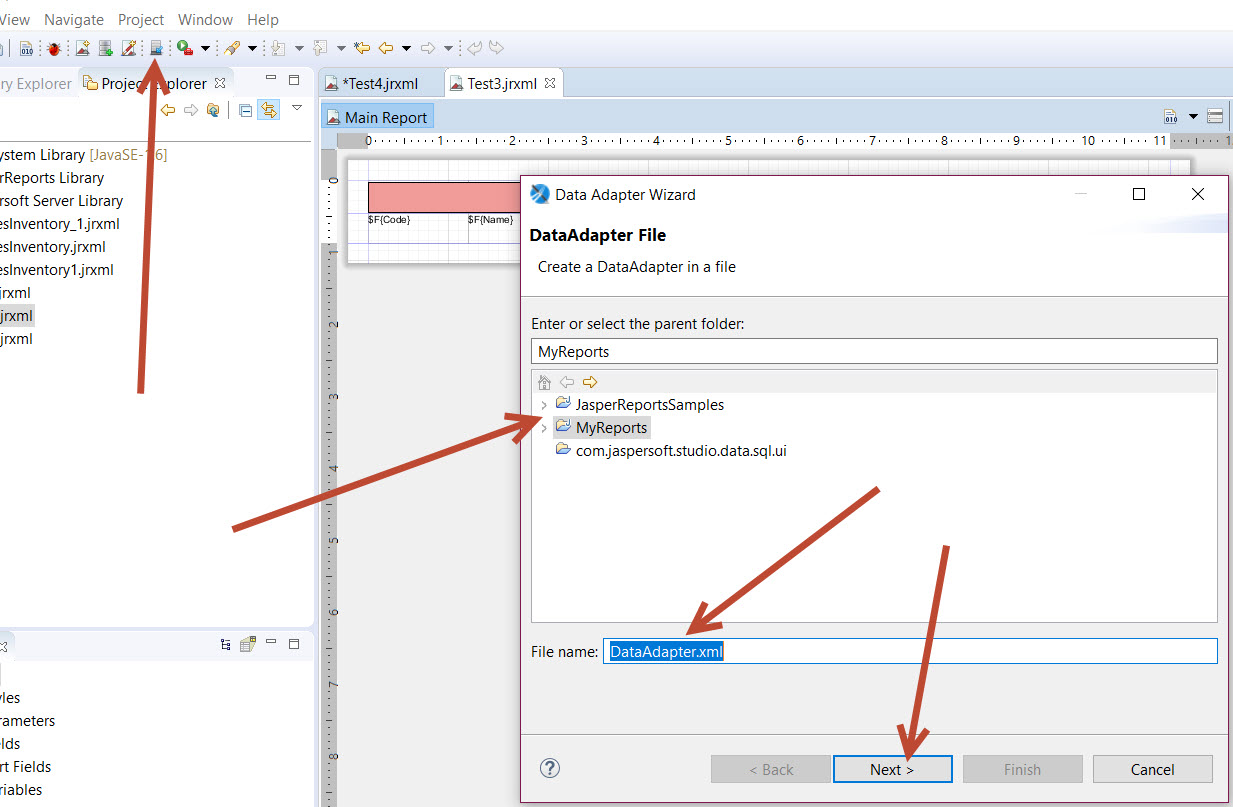Click the Help question mark icon
The image size is (1233, 807).
tap(550, 768)
